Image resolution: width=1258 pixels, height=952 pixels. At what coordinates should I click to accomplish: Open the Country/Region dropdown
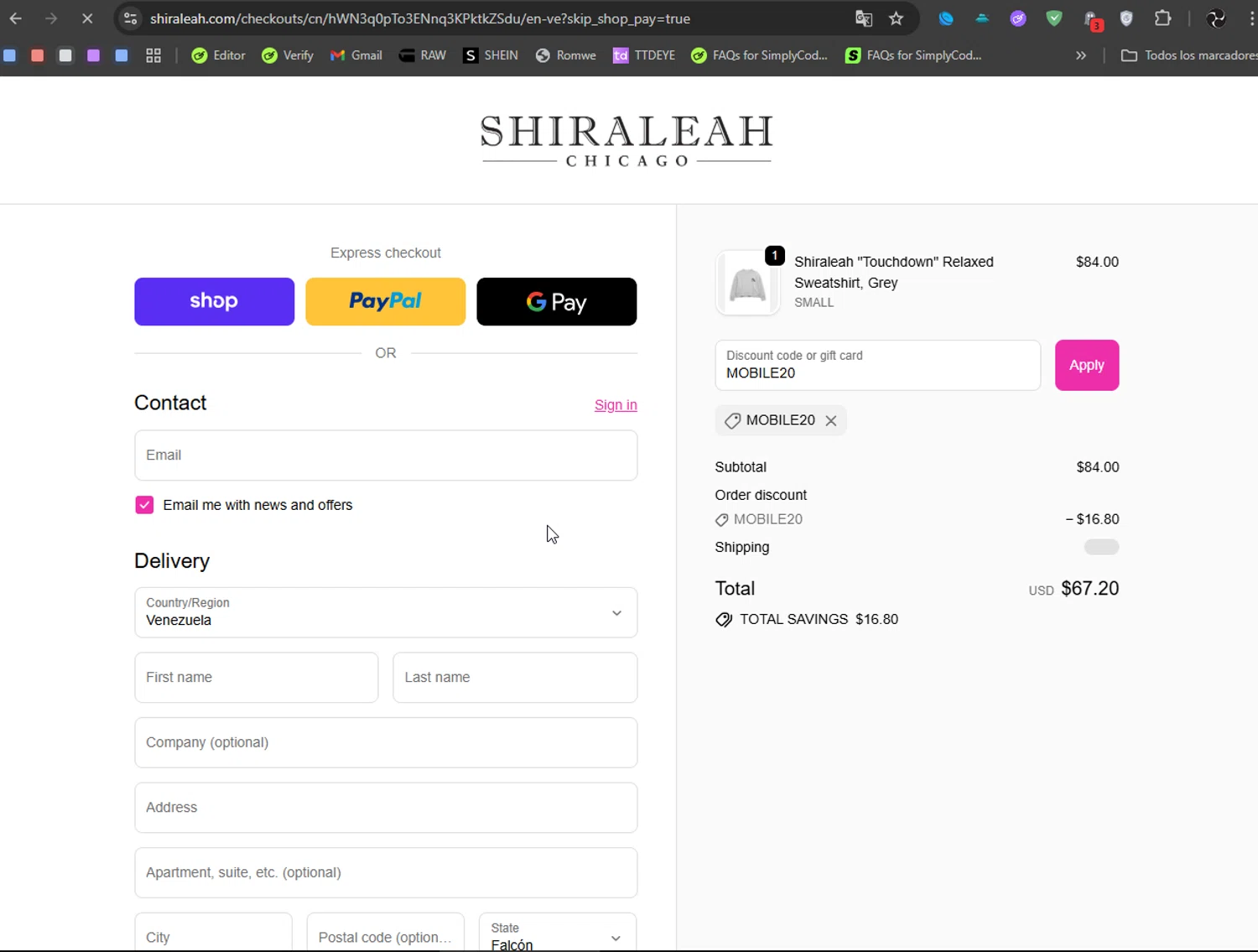tap(386, 612)
